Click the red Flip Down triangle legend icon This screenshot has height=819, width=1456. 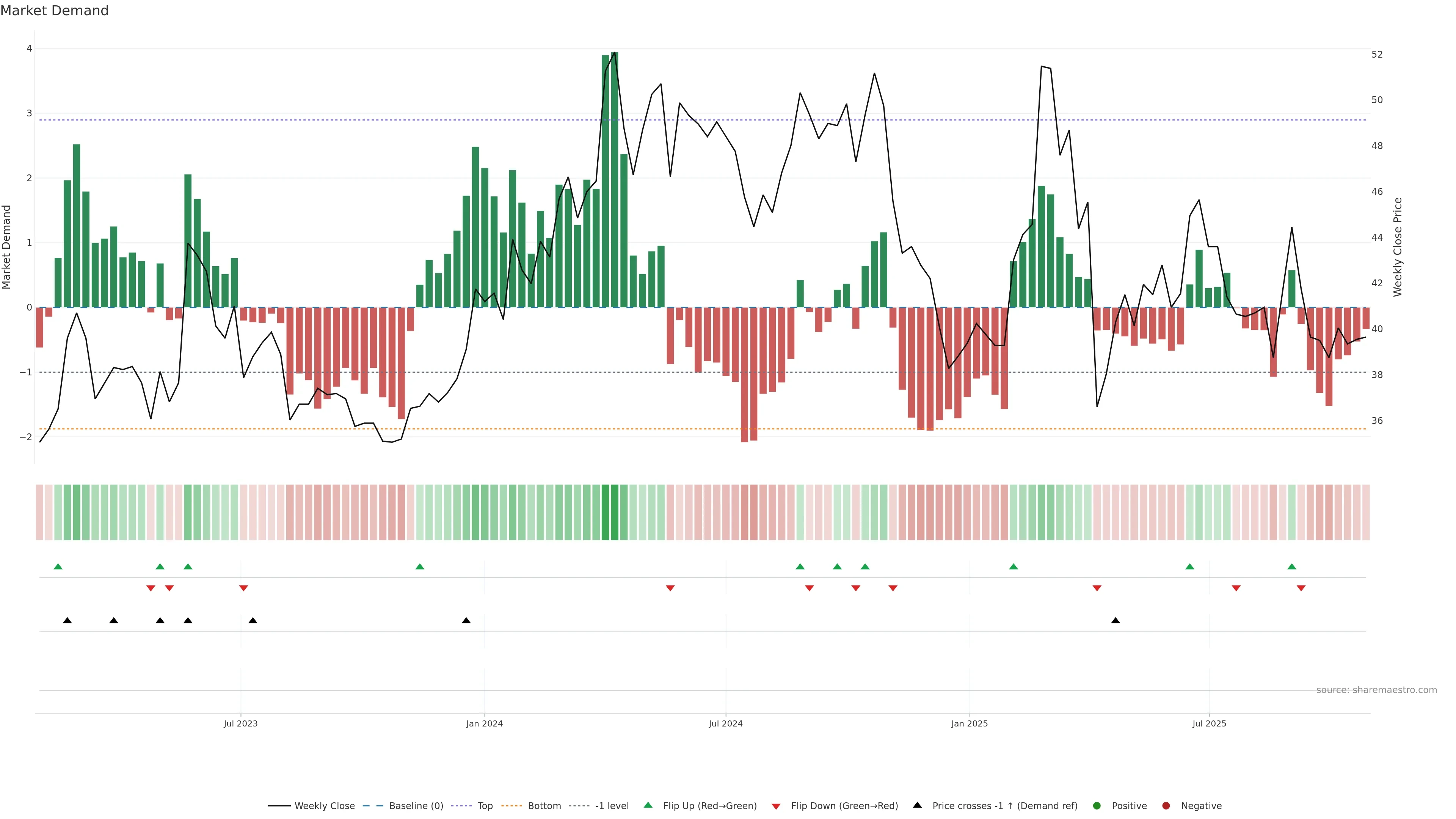tap(775, 806)
